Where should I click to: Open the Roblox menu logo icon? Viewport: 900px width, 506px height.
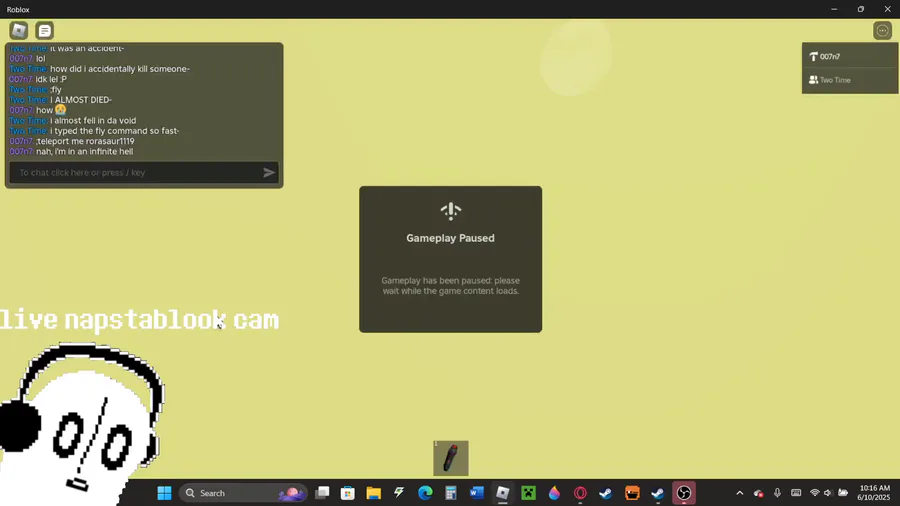coord(18,30)
